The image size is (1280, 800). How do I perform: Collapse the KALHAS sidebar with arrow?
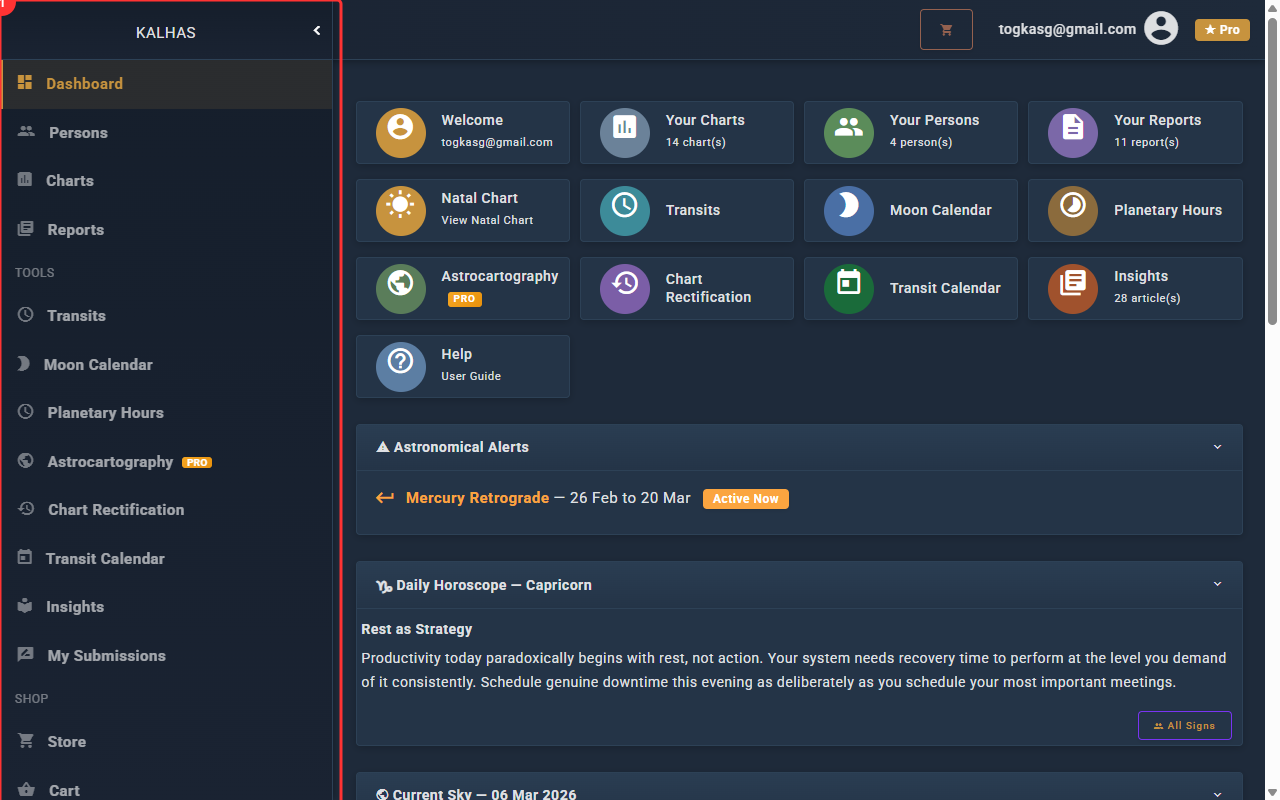tap(317, 31)
